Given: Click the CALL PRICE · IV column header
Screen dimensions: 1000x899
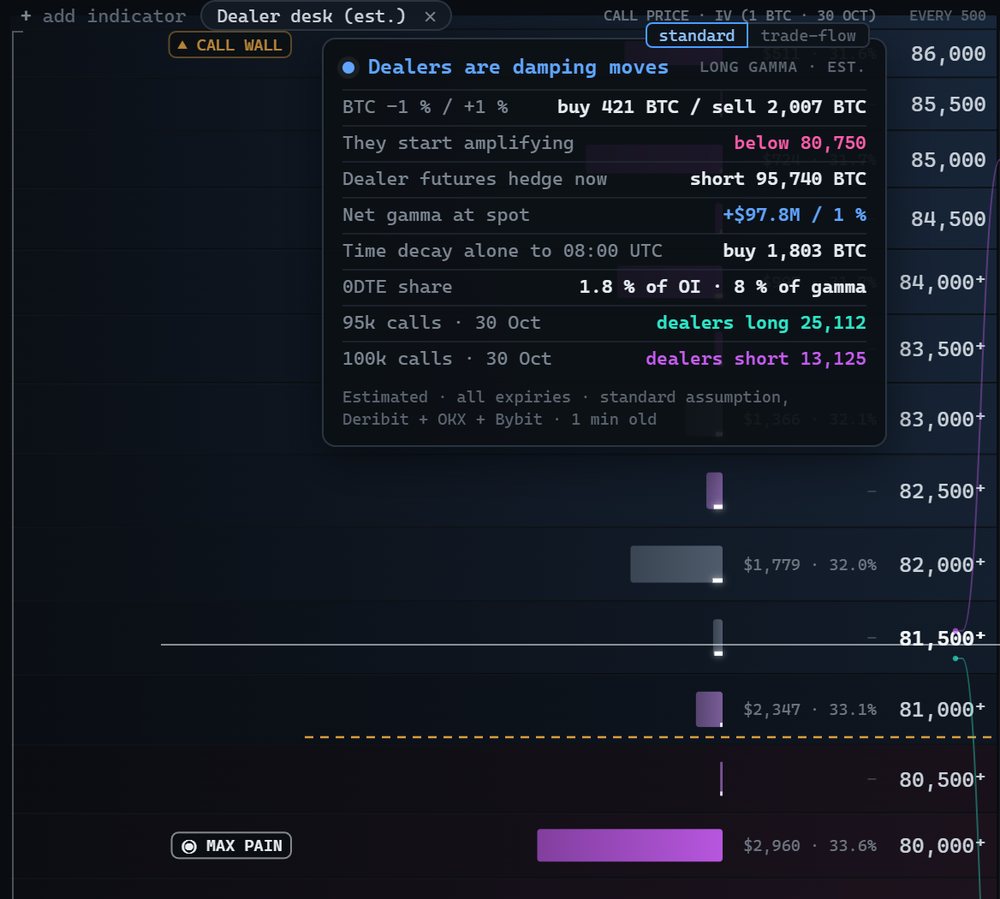Looking at the screenshot, I should tap(740, 15).
